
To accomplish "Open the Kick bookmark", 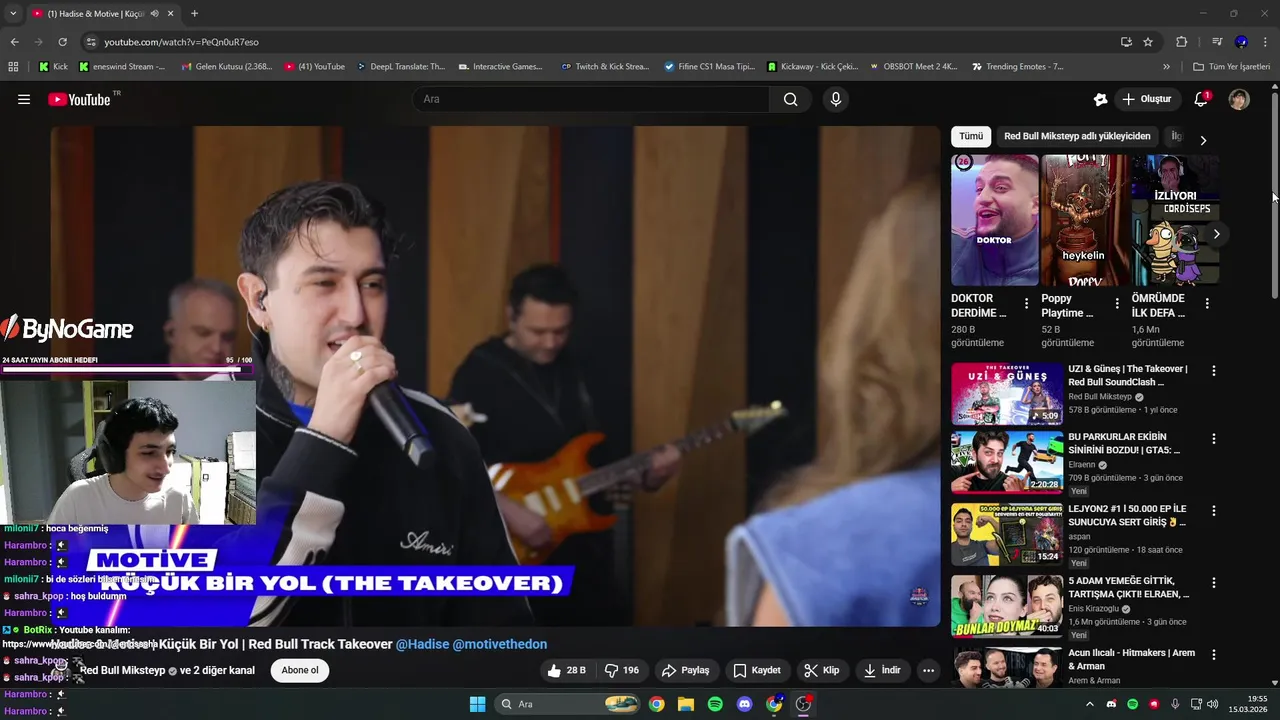I will tap(54, 66).
